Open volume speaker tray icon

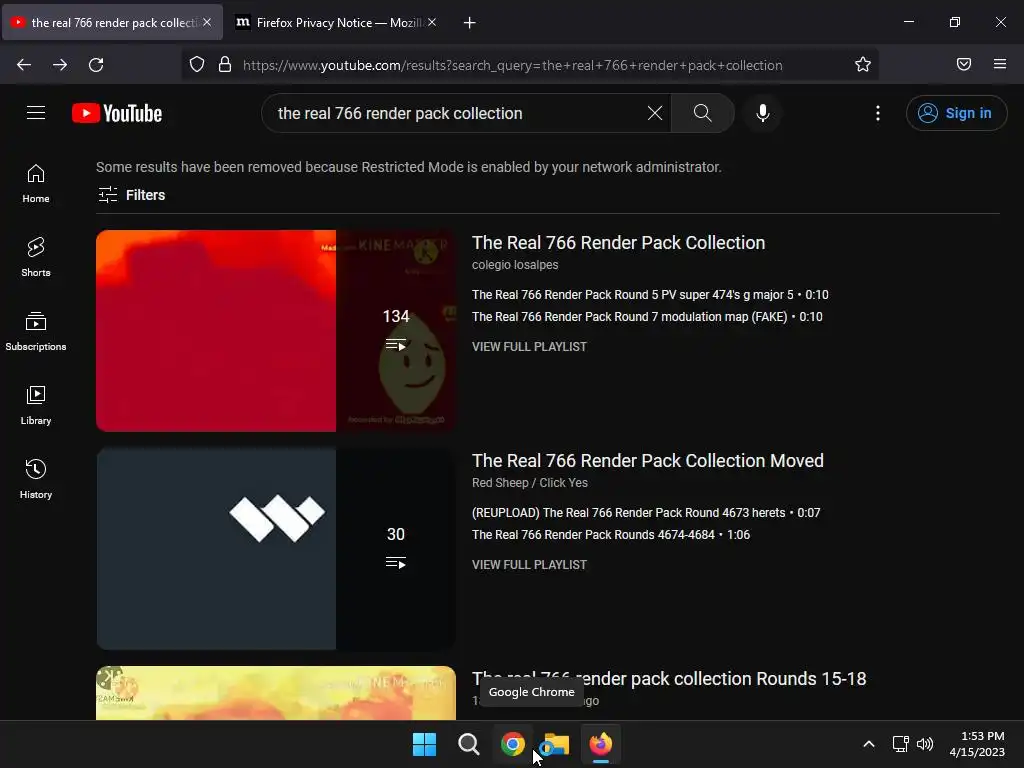point(925,744)
